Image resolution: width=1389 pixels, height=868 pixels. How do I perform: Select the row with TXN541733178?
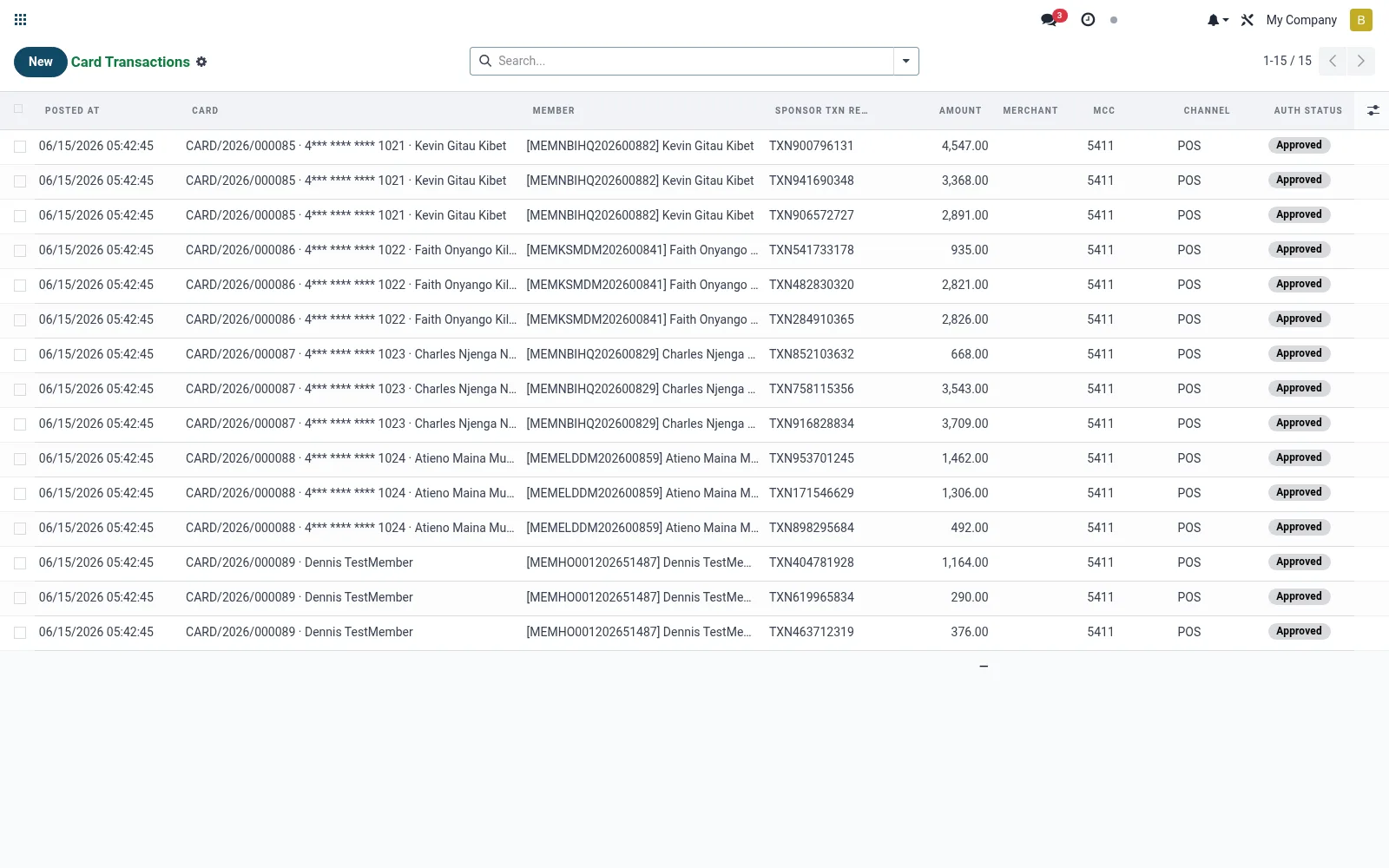click(x=20, y=251)
